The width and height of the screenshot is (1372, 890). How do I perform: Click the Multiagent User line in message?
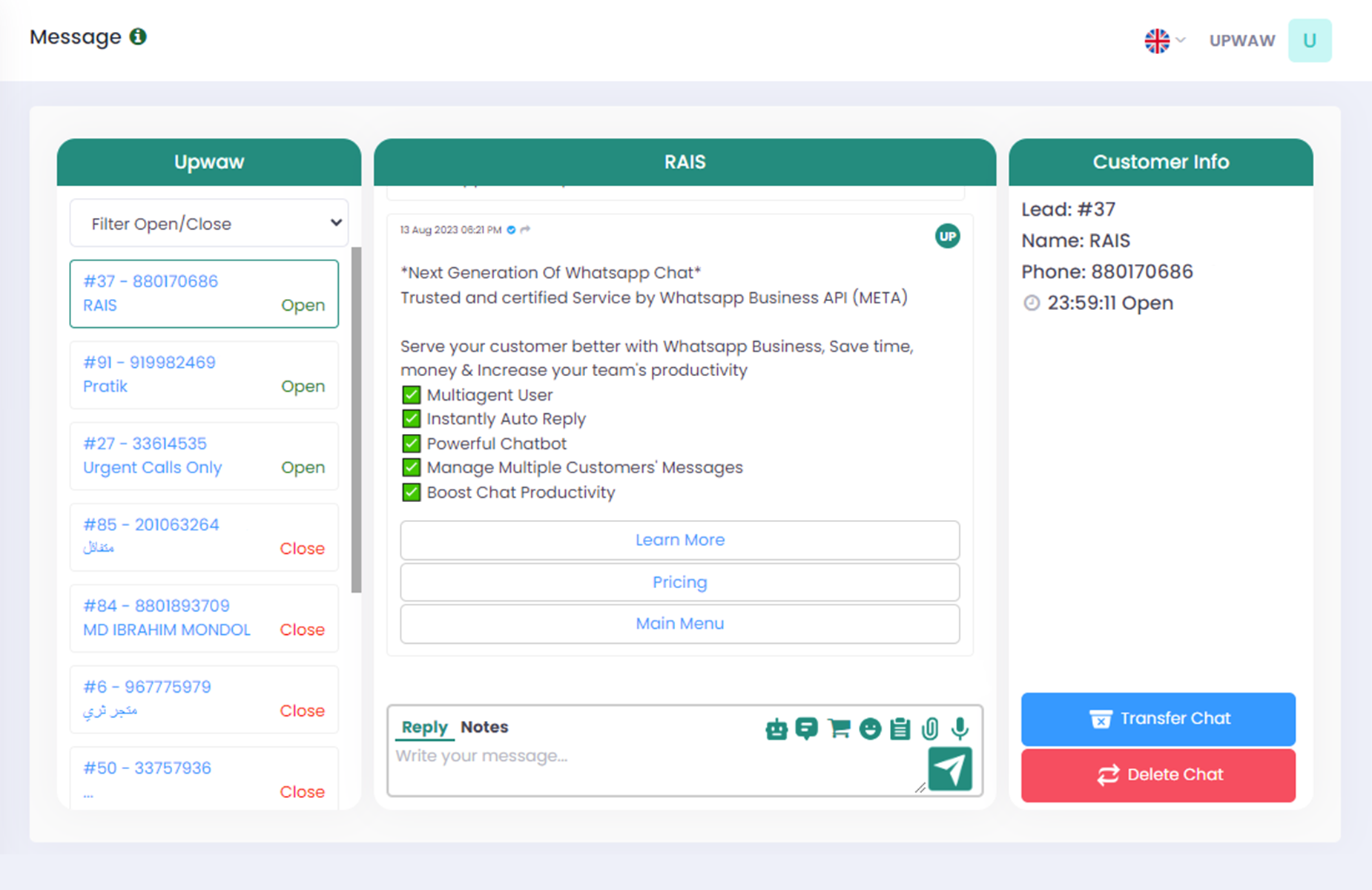point(489,395)
